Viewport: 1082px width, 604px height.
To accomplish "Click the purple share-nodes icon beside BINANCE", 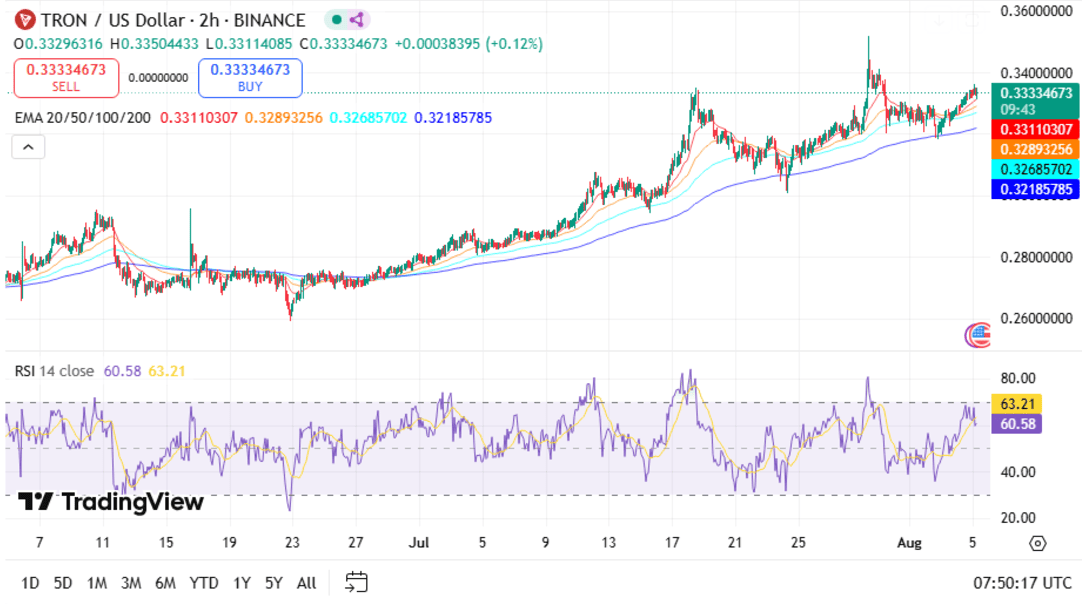I will click(x=356, y=20).
